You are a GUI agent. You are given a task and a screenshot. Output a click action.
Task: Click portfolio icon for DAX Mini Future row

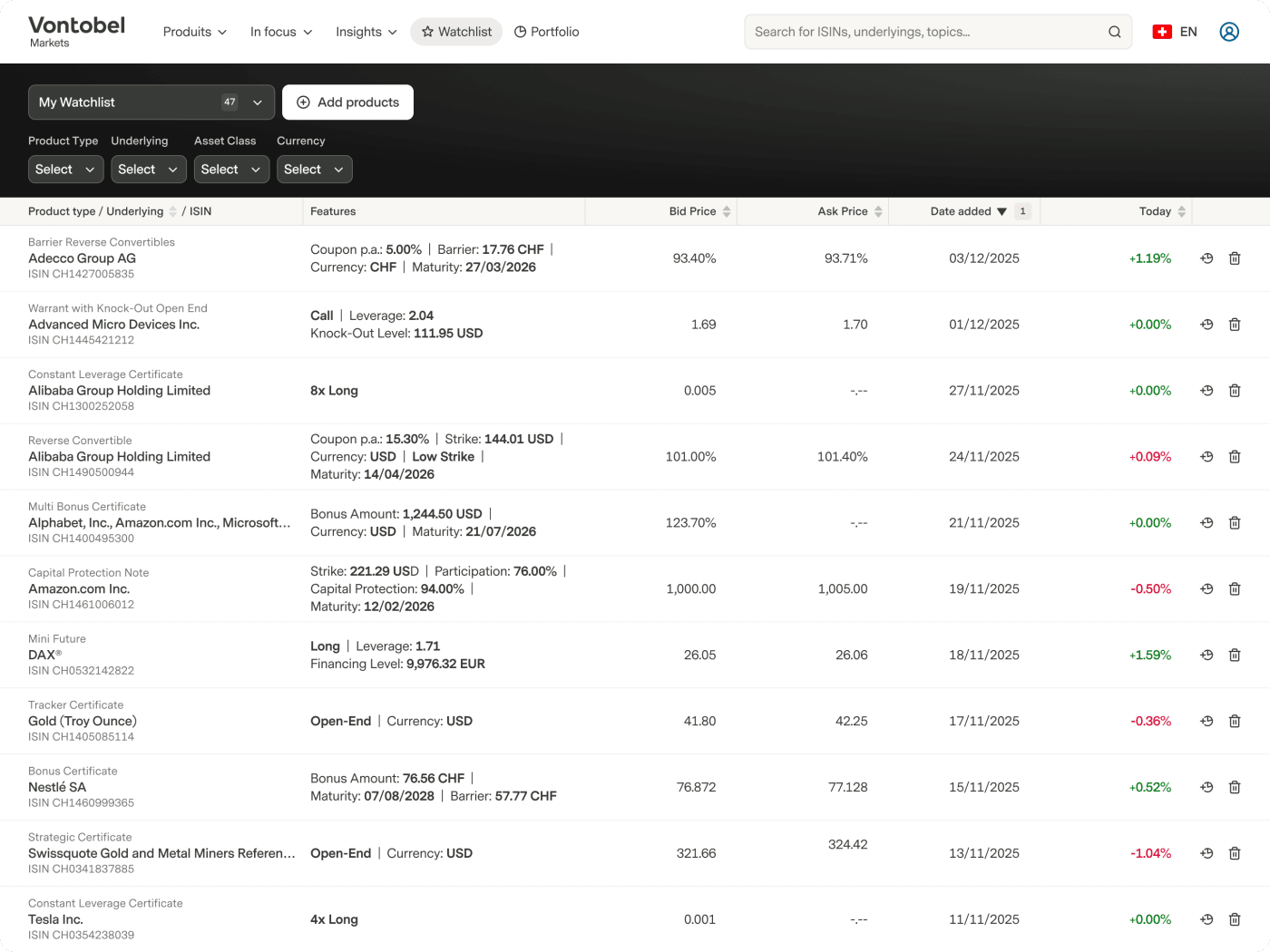[1206, 656]
